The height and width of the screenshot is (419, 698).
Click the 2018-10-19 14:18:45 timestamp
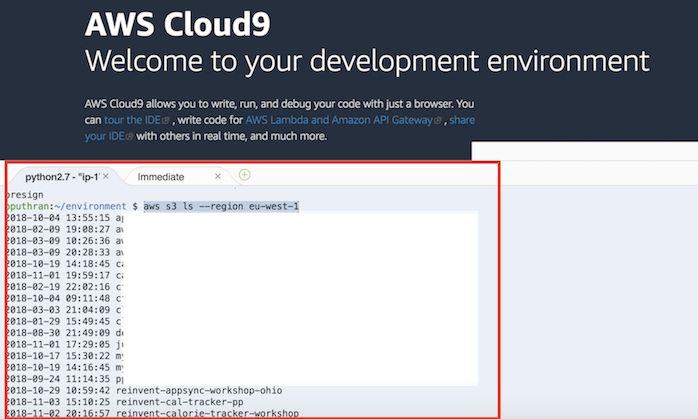tap(58, 264)
